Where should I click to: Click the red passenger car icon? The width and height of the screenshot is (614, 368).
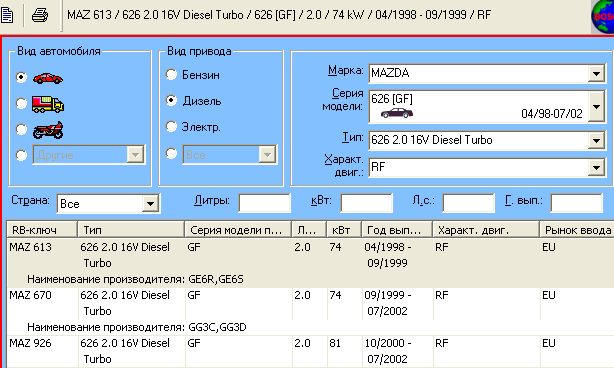tap(48, 78)
